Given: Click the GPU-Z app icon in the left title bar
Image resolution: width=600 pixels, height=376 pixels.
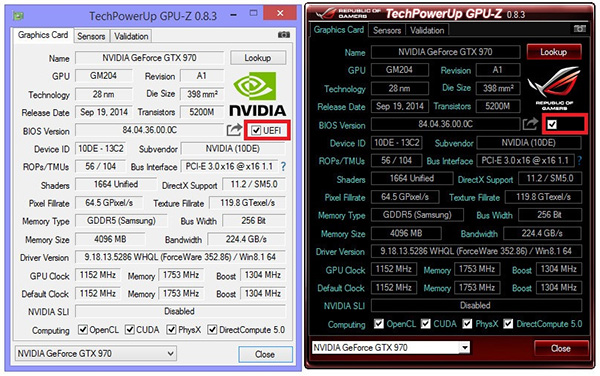Looking at the screenshot, I should point(18,16).
